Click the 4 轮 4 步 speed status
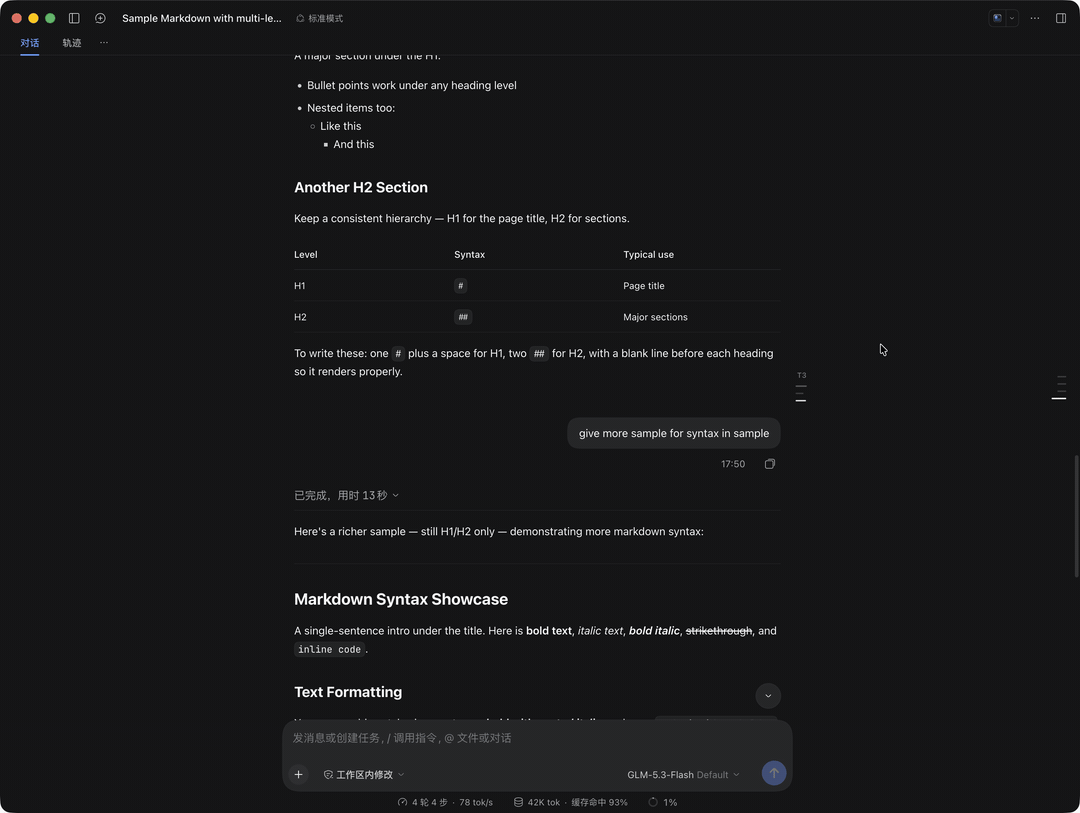The width and height of the screenshot is (1080, 813). [x=445, y=802]
